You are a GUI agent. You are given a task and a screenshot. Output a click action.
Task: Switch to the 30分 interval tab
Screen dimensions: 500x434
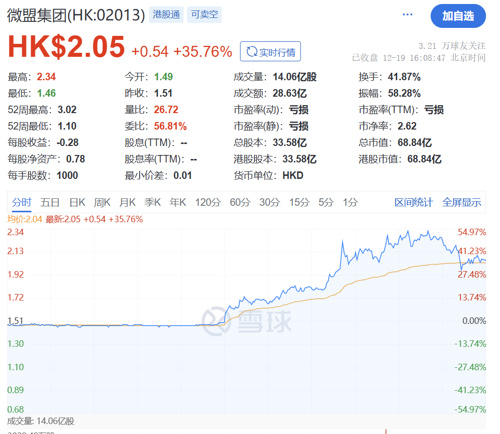tap(270, 202)
